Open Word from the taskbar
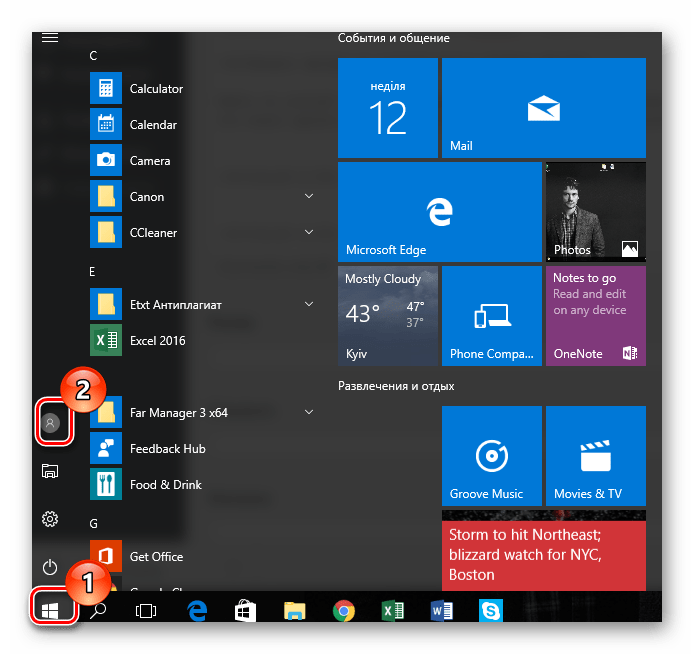694x654 pixels. [x=441, y=611]
